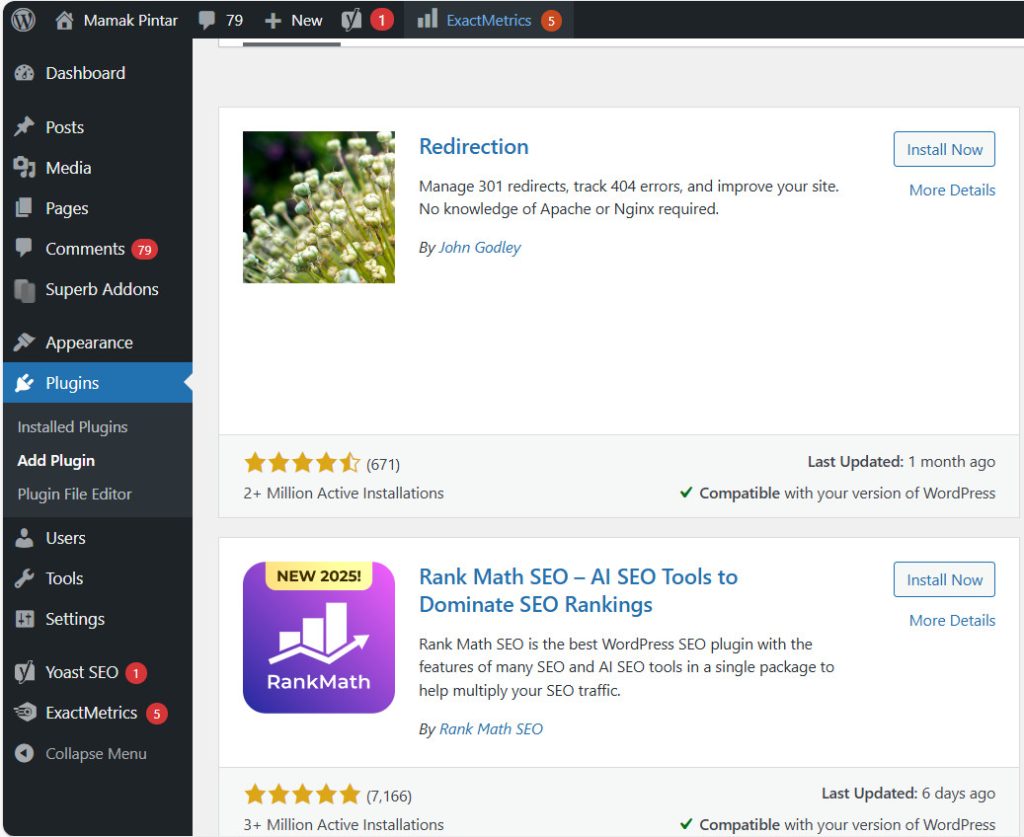Screen dimensions: 1024x837
Task: Click the Appearance paintbrush icon
Action: point(24,341)
